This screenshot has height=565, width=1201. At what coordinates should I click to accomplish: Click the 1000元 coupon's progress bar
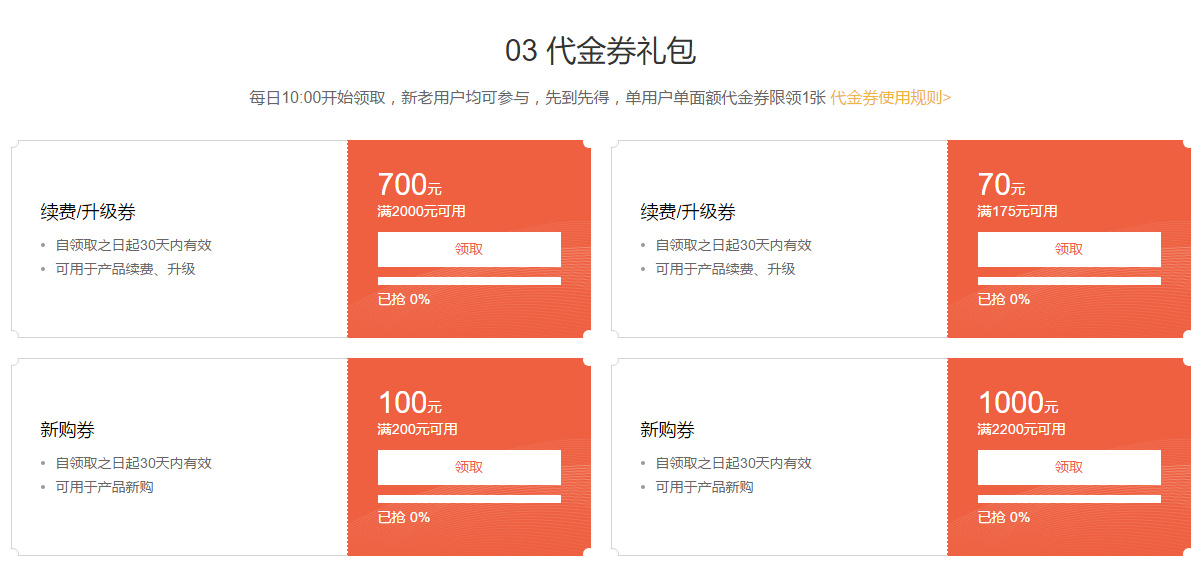coord(1069,499)
